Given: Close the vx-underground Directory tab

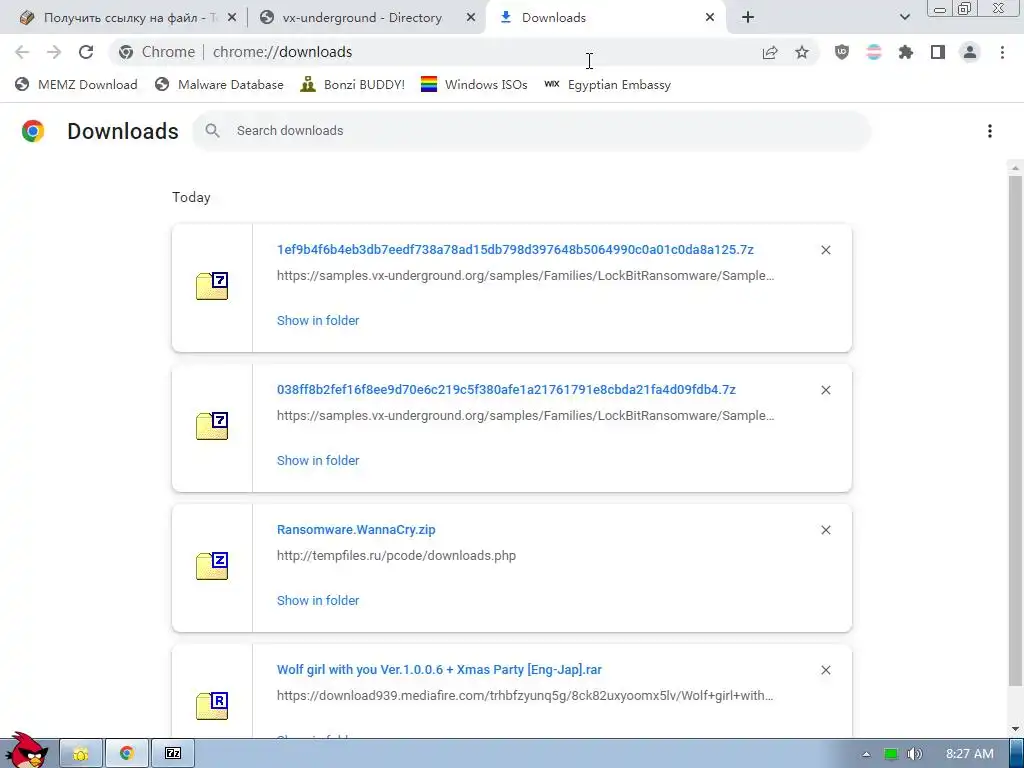Looking at the screenshot, I should coord(471,18).
